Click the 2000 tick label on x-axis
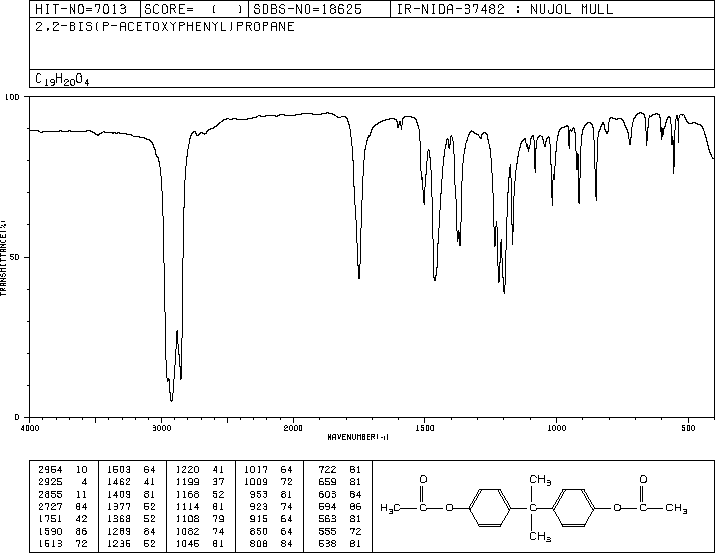The height and width of the screenshot is (553, 715). tap(293, 428)
